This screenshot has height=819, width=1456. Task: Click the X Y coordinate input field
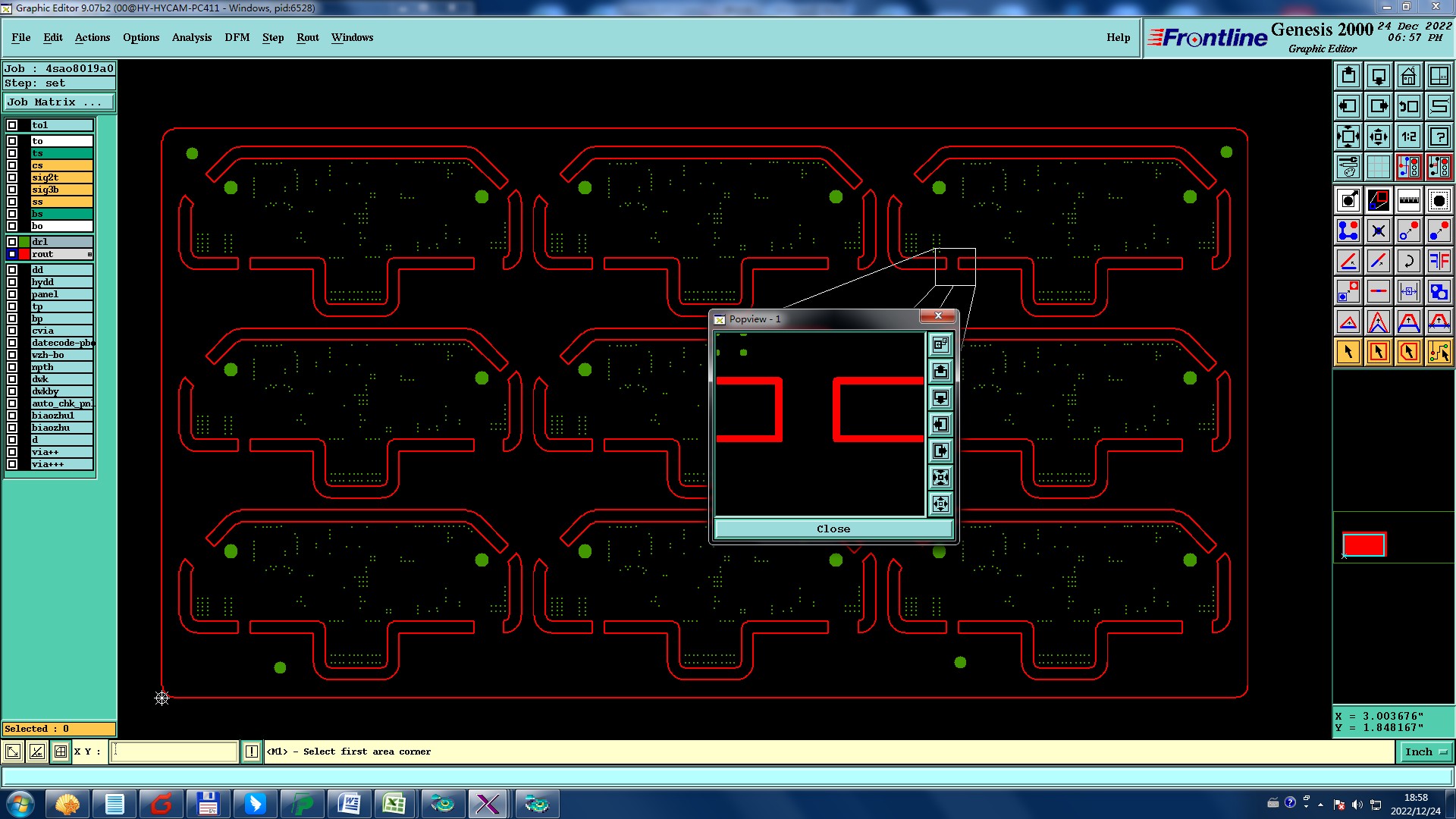pyautogui.click(x=174, y=752)
